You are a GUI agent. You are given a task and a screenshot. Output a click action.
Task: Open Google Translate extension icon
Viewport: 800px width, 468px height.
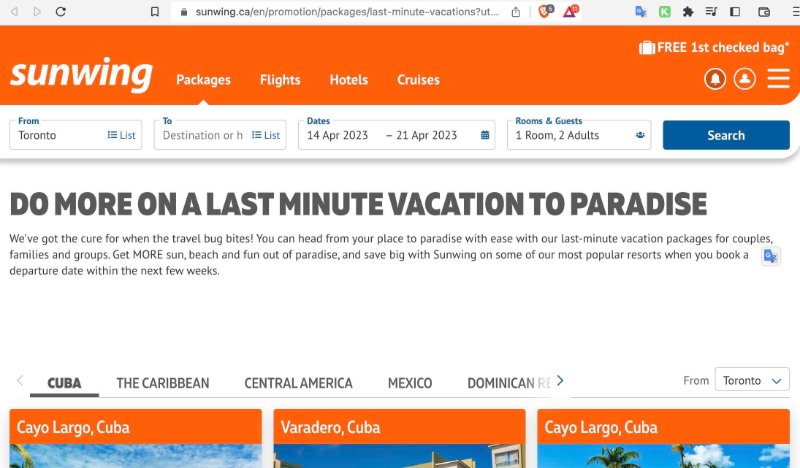point(641,11)
